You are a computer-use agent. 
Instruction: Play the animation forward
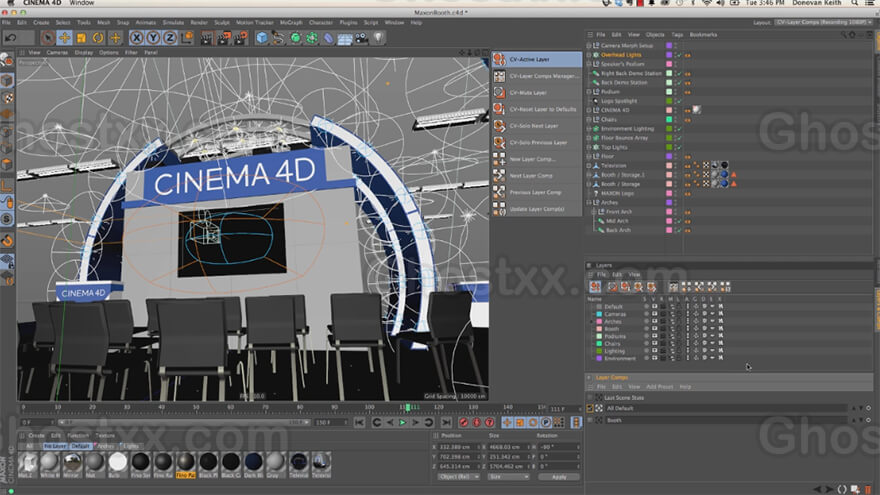[402, 423]
